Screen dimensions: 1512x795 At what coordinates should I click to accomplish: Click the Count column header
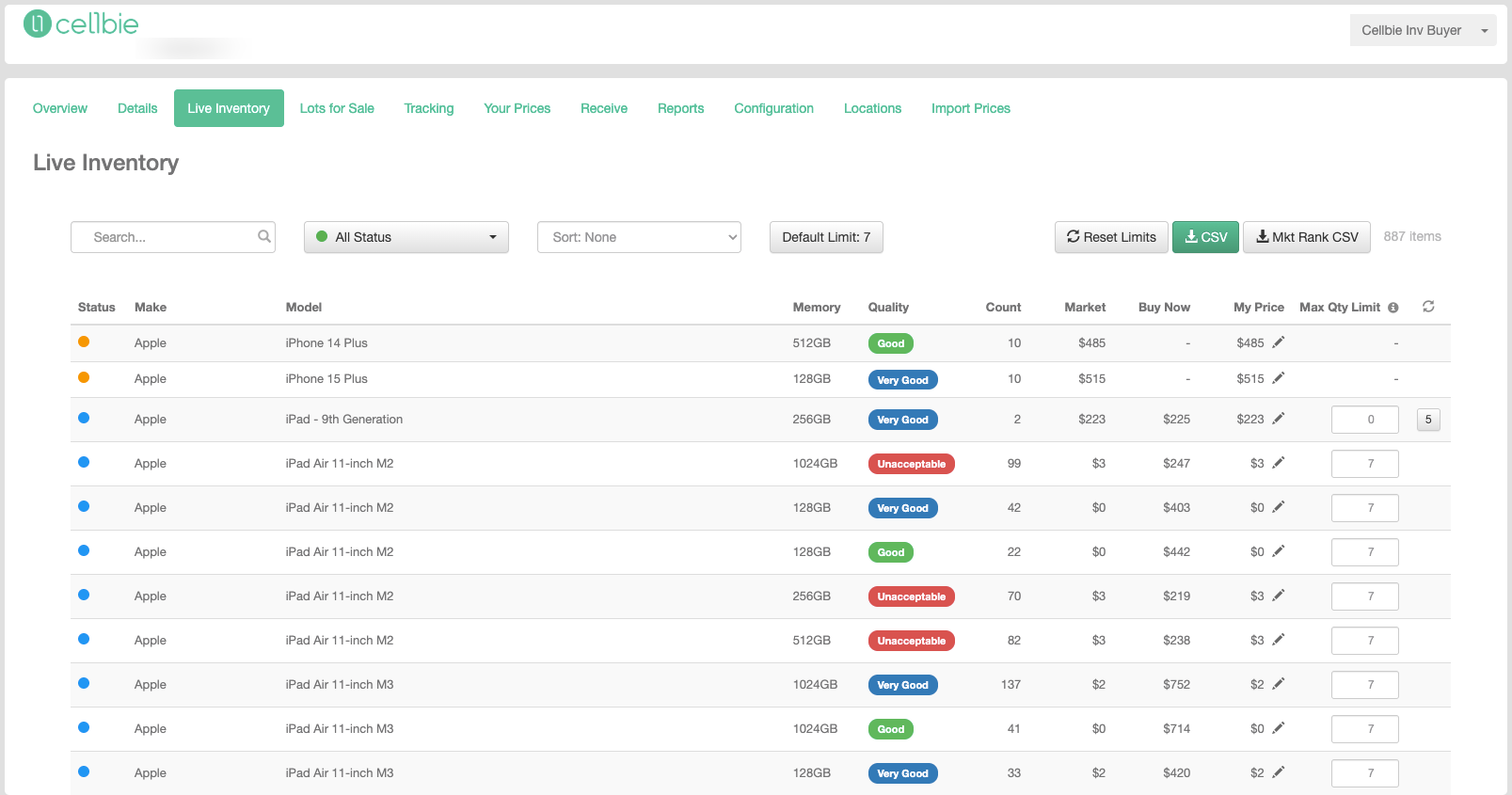pos(1003,308)
